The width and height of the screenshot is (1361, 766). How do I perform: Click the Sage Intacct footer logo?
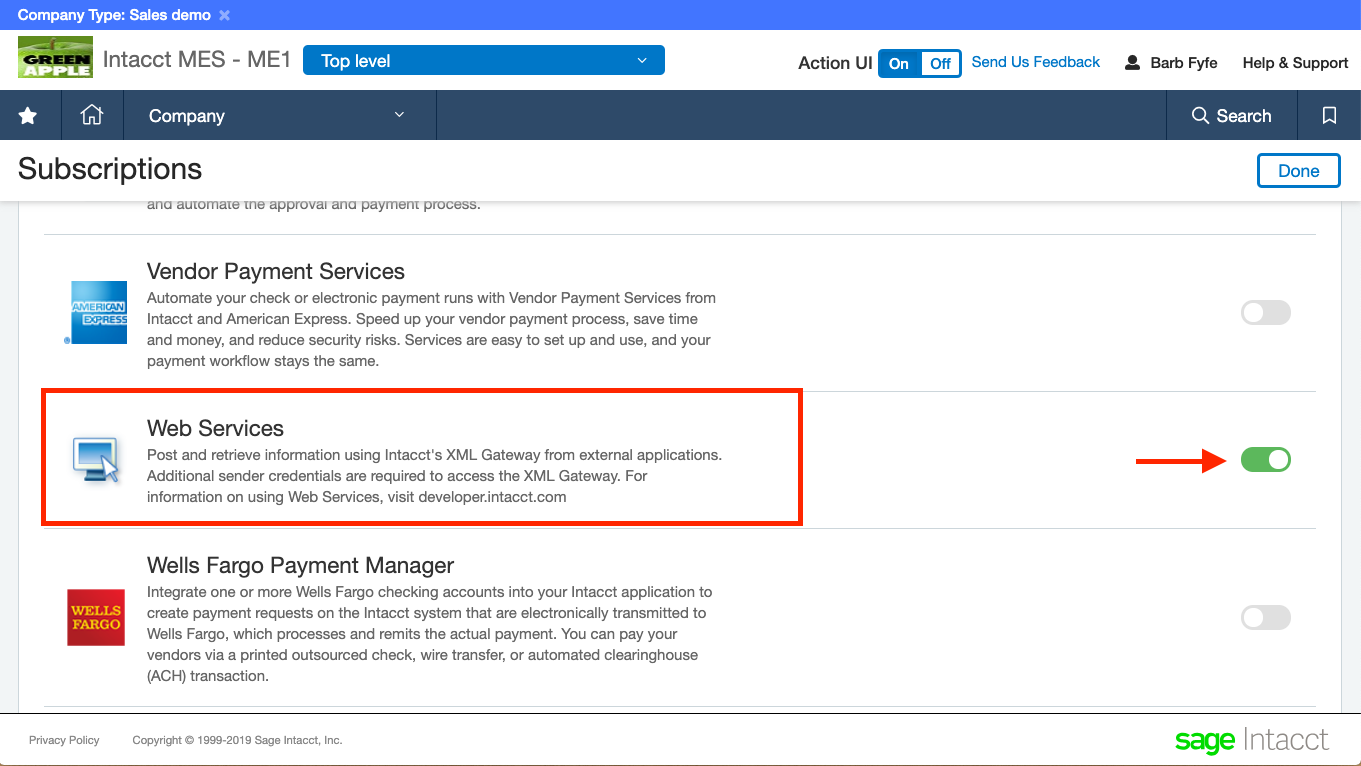(x=1252, y=741)
